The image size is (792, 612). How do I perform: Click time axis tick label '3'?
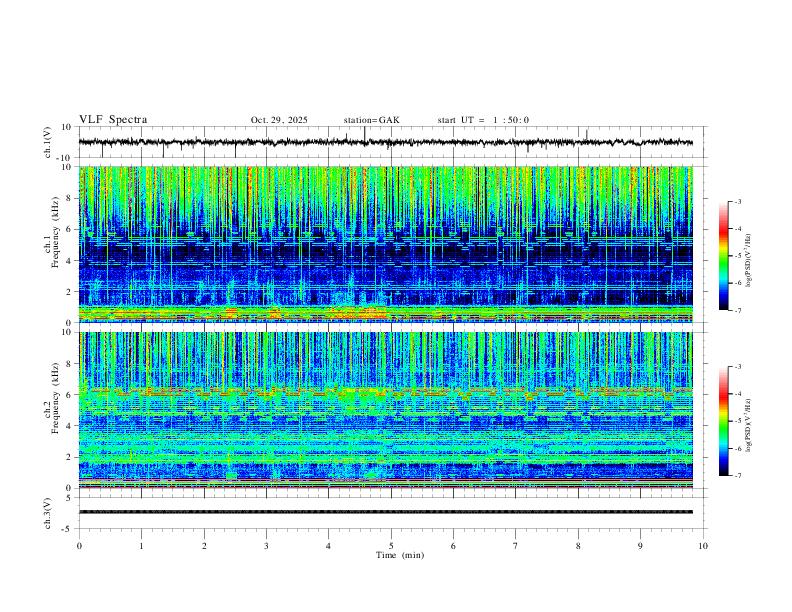pos(266,546)
